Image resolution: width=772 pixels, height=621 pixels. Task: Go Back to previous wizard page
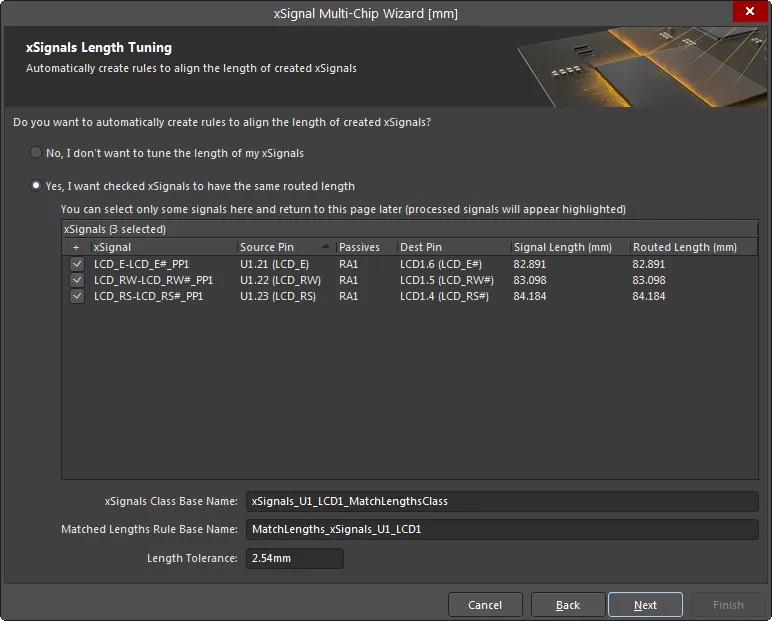pos(568,605)
